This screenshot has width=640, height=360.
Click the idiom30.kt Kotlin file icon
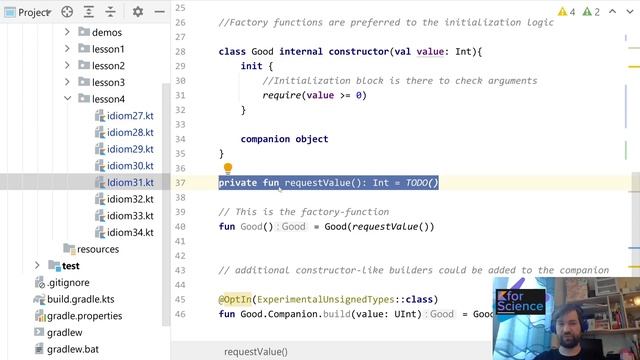pyautogui.click(x=100, y=166)
